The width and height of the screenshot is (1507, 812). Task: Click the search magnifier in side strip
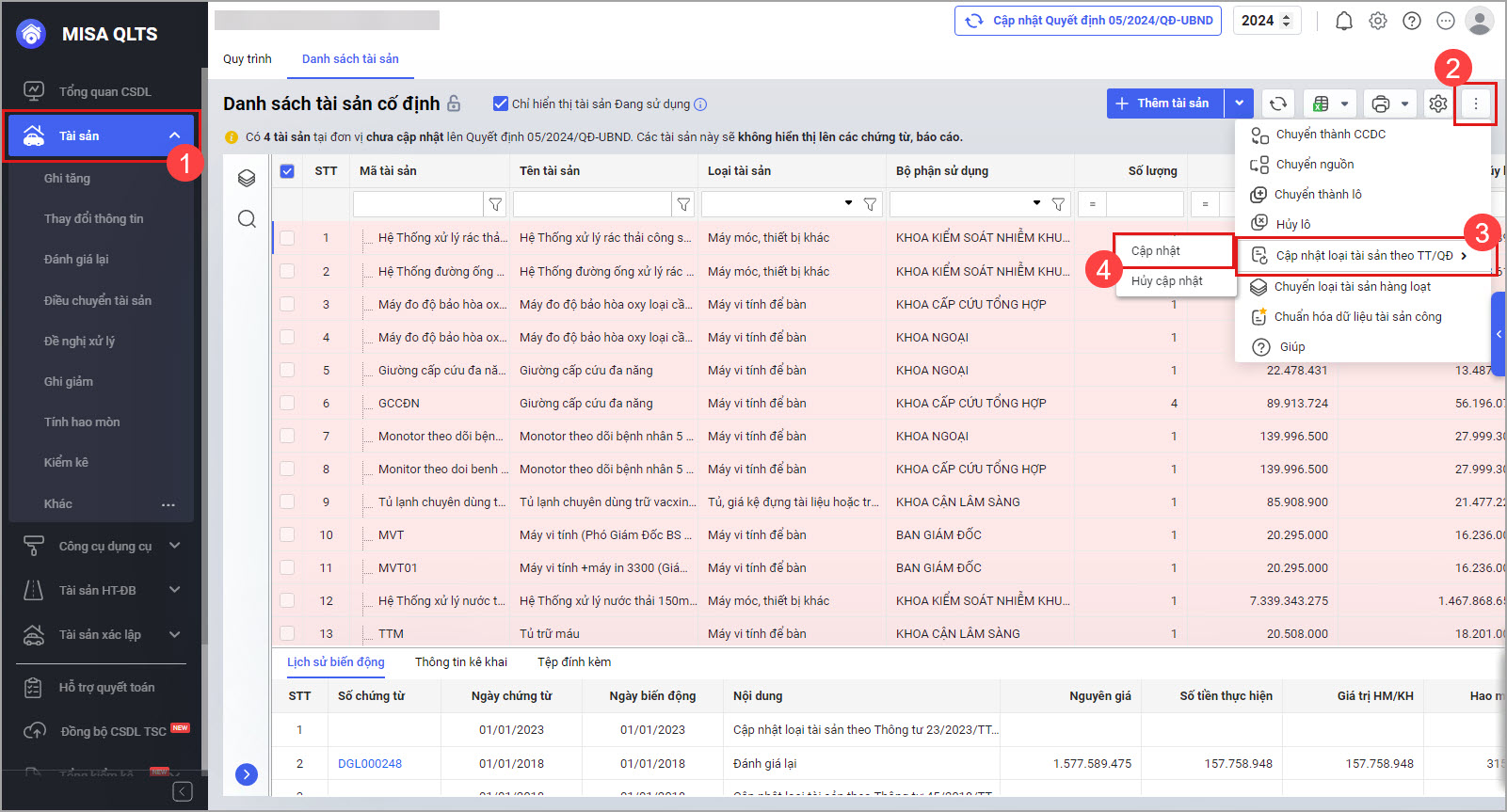tap(247, 219)
